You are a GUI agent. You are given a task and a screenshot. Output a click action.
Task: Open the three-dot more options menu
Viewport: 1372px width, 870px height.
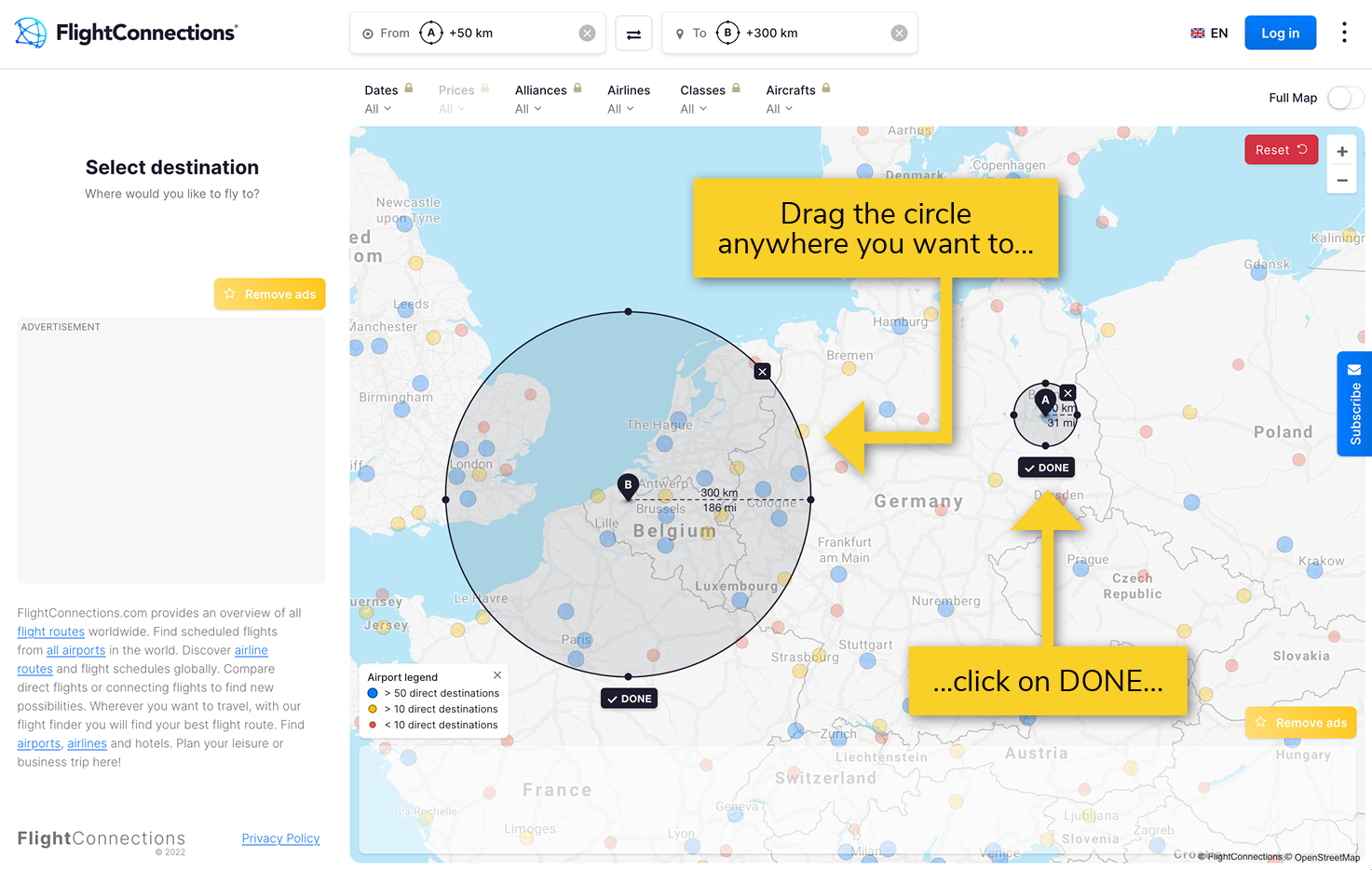(1344, 33)
